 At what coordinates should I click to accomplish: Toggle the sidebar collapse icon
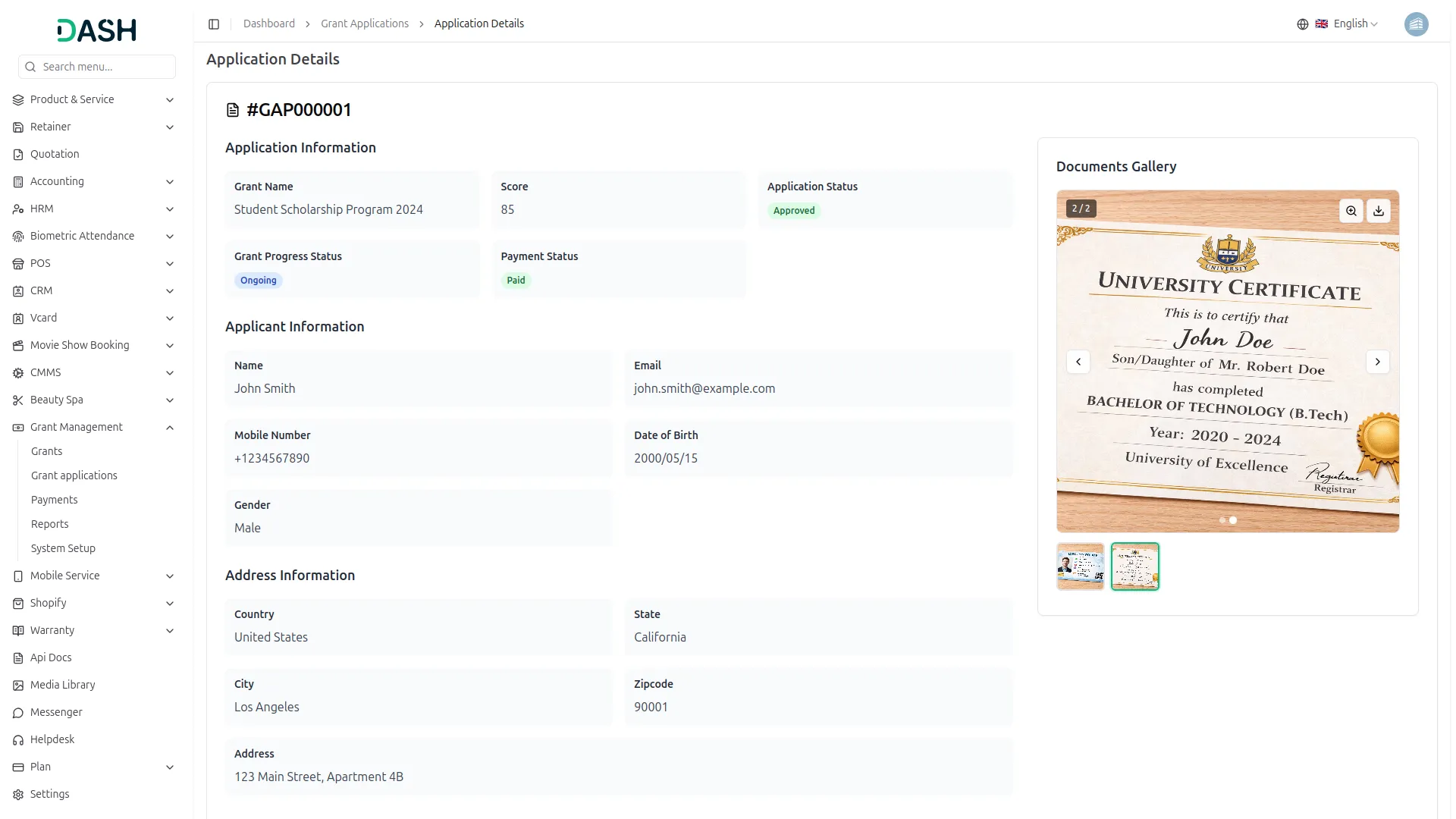214,24
